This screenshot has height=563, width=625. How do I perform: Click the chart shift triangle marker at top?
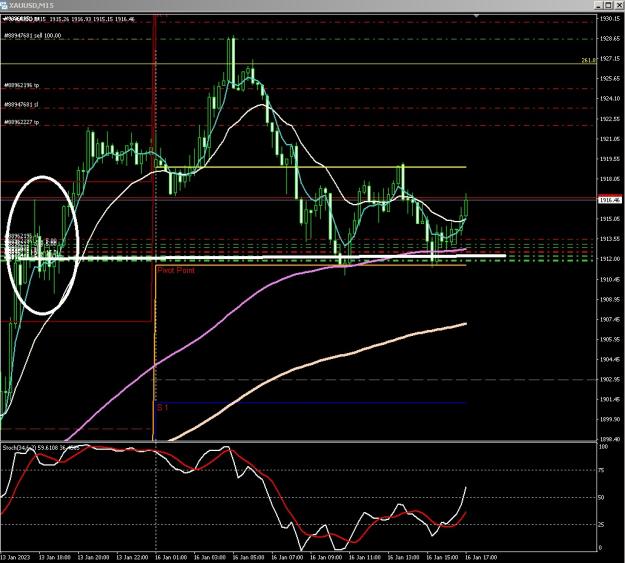[x=476, y=16]
